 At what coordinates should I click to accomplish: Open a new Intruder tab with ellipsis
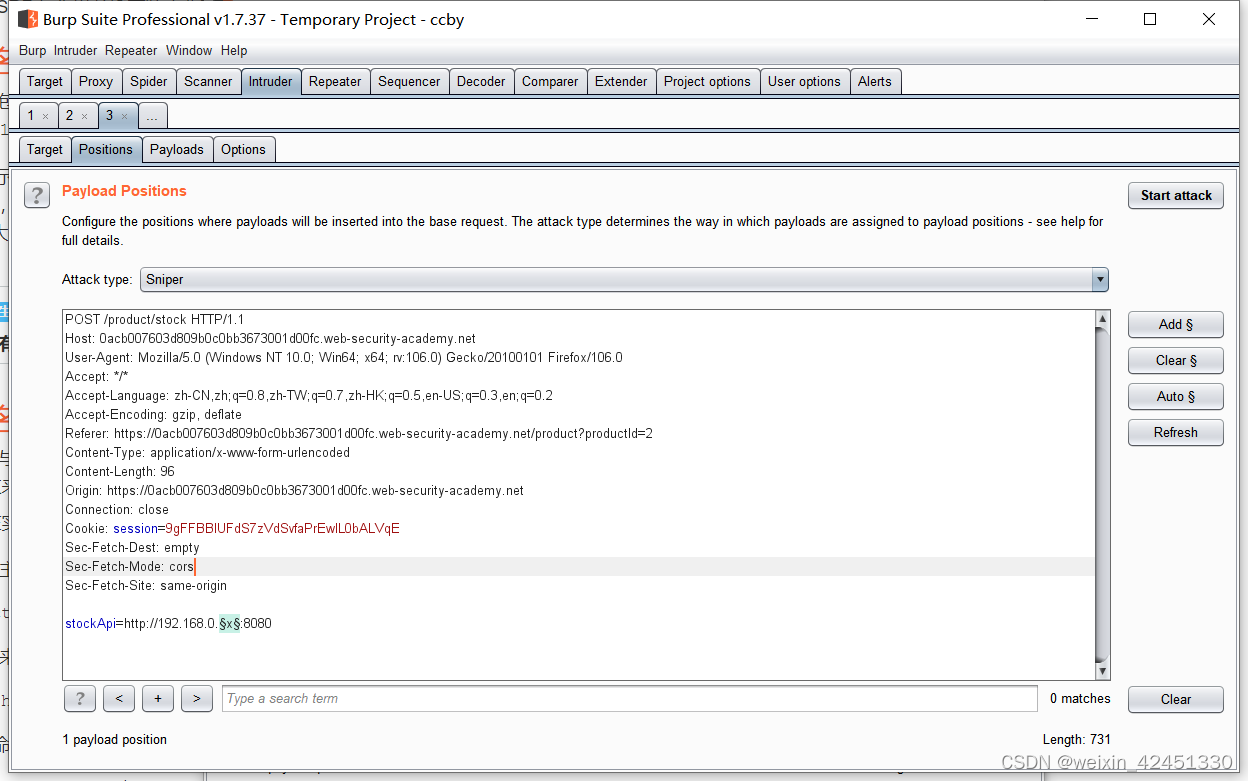(x=152, y=116)
